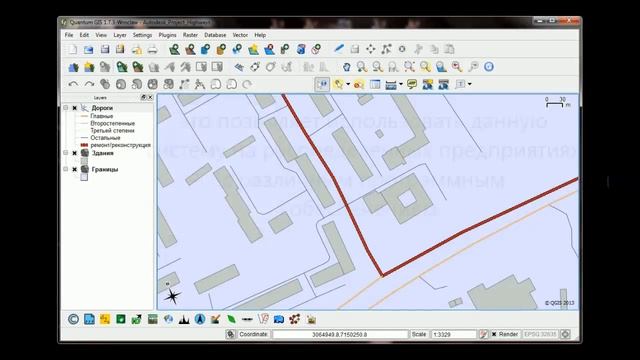Image resolution: width=640 pixels, height=360 pixels.
Task: Click the Zoom Last icon
Action: pyautogui.click(x=457, y=67)
